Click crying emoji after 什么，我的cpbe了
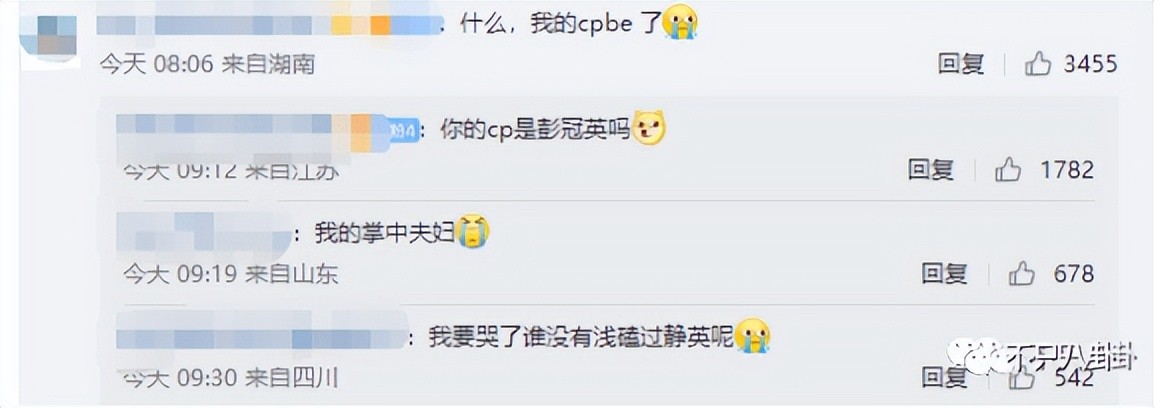 tap(679, 23)
